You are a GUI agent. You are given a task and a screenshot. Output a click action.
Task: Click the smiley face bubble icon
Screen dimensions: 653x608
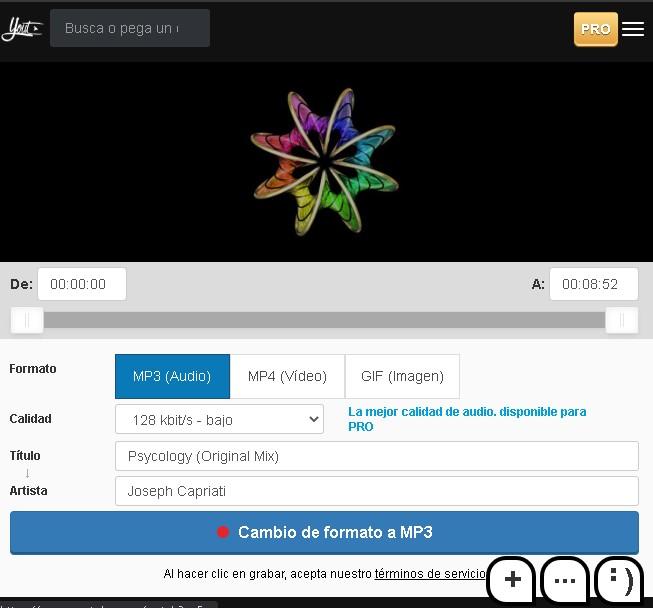coord(619,580)
